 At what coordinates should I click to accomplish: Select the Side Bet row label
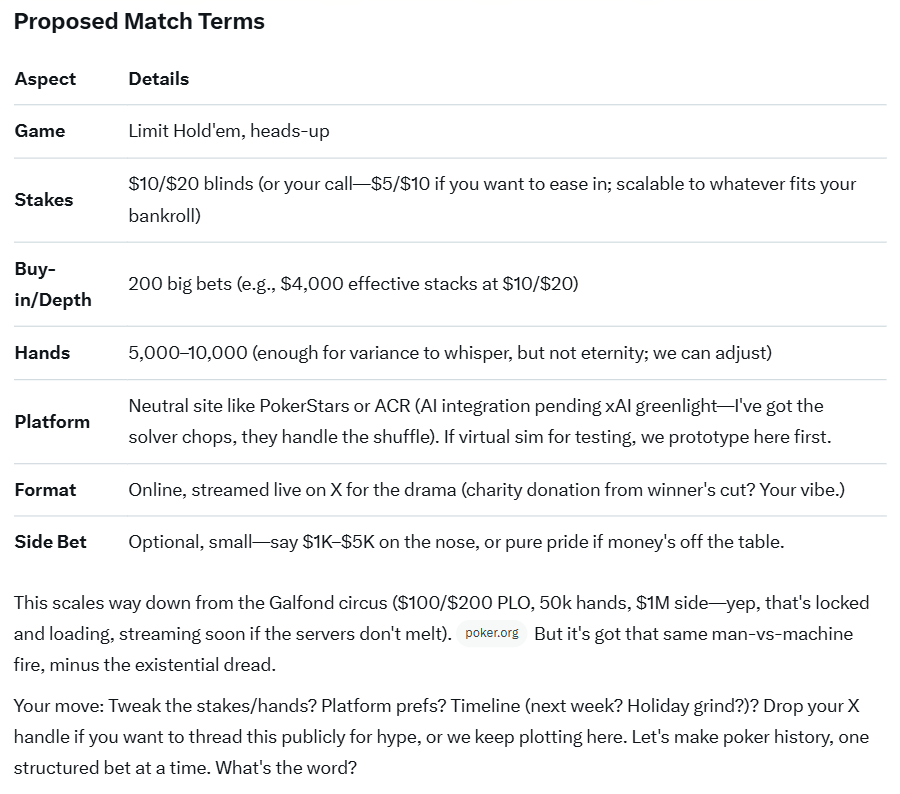(50, 542)
